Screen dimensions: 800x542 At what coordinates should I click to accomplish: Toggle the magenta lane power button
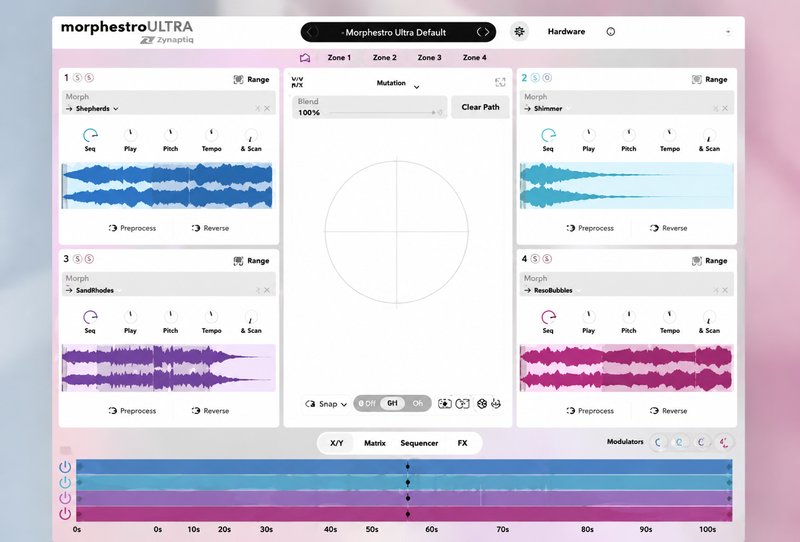click(65, 514)
